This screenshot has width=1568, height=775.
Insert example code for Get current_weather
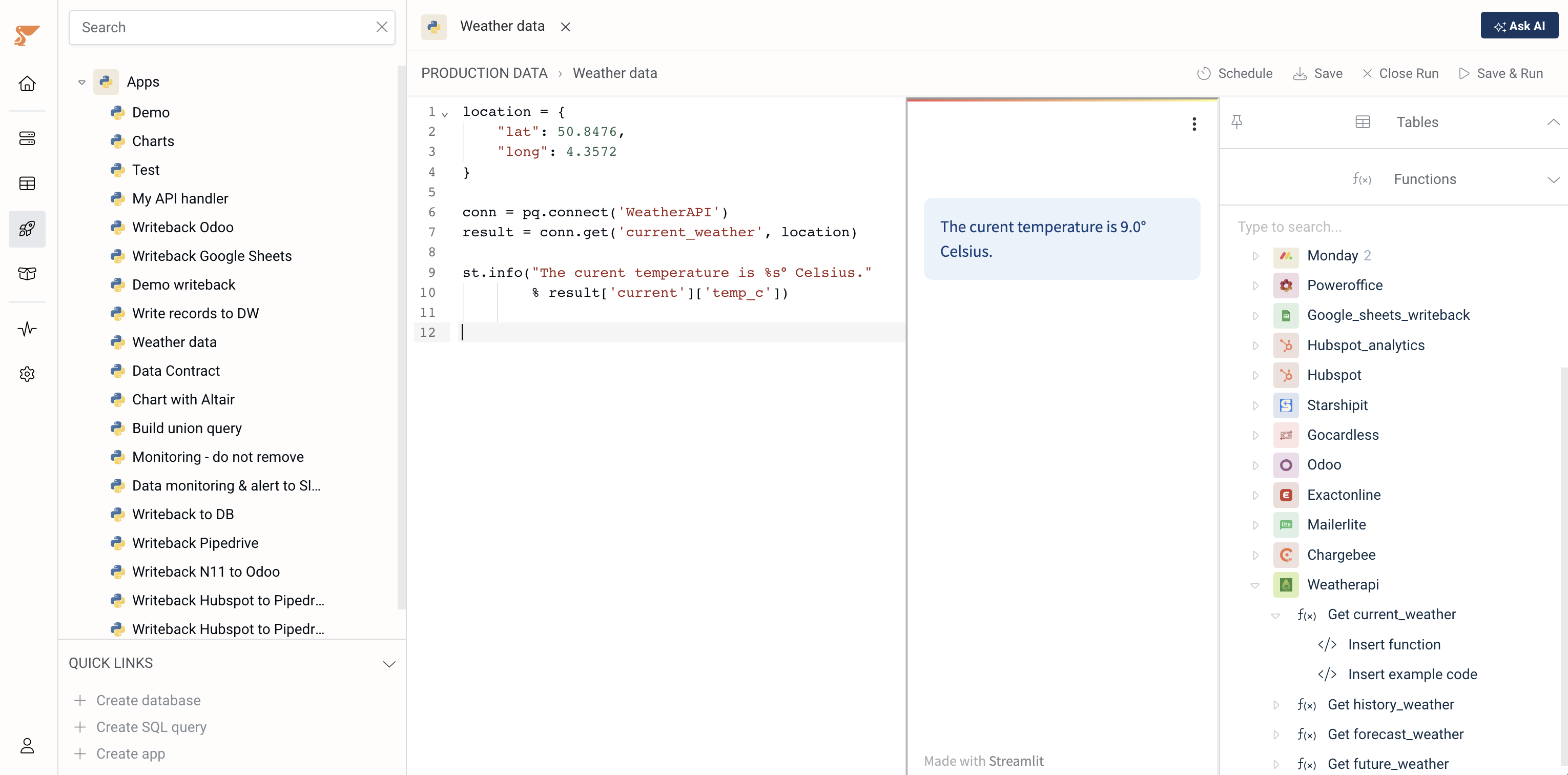coord(1412,674)
